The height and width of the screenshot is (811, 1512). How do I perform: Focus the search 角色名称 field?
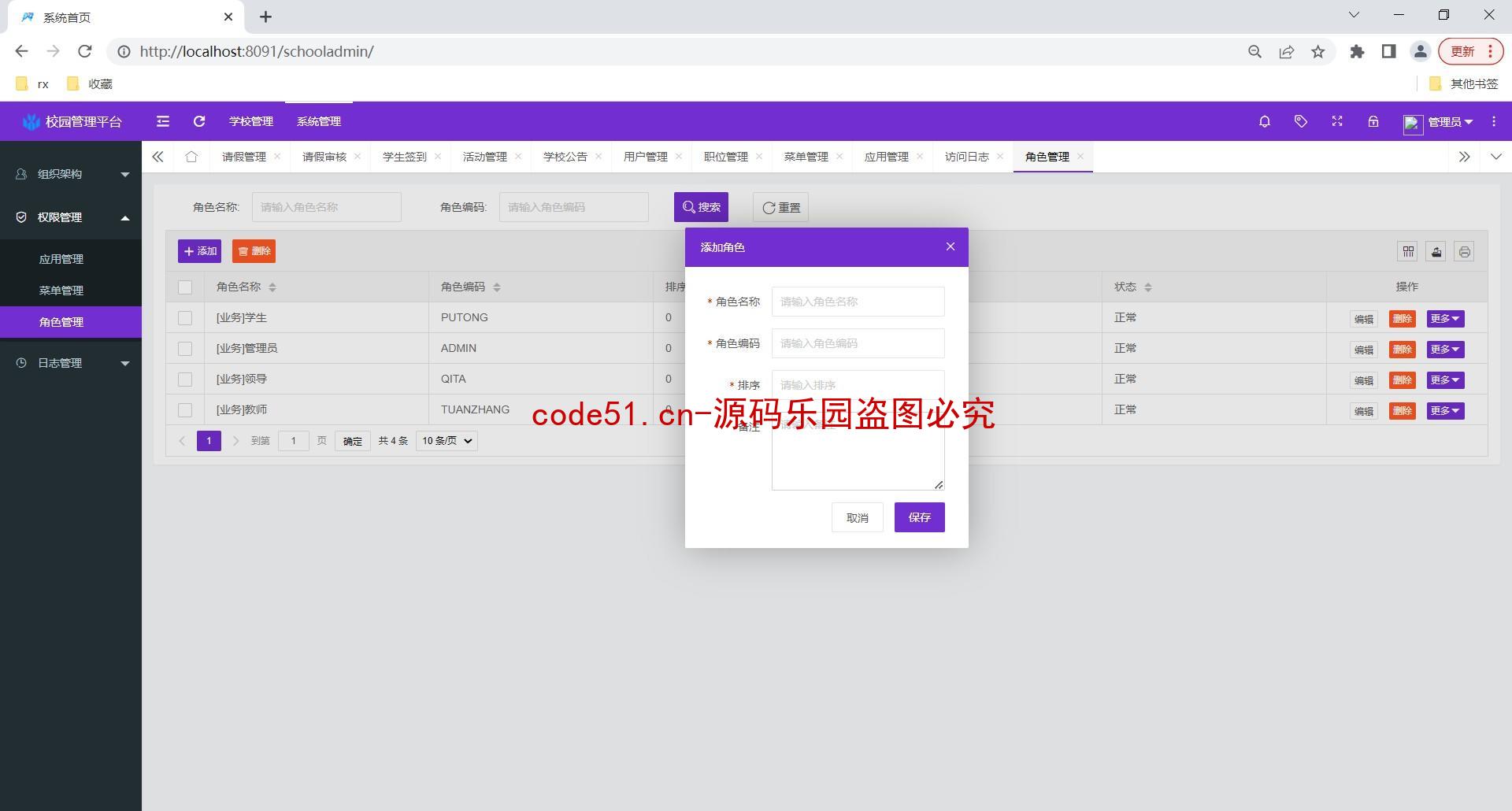(x=327, y=207)
